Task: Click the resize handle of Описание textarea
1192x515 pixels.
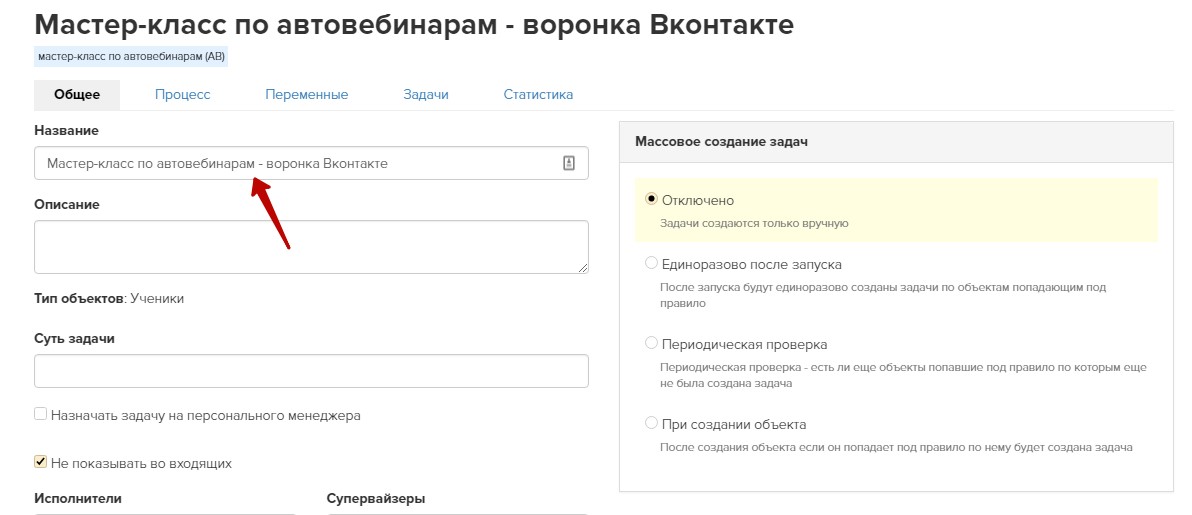Action: click(x=582, y=267)
